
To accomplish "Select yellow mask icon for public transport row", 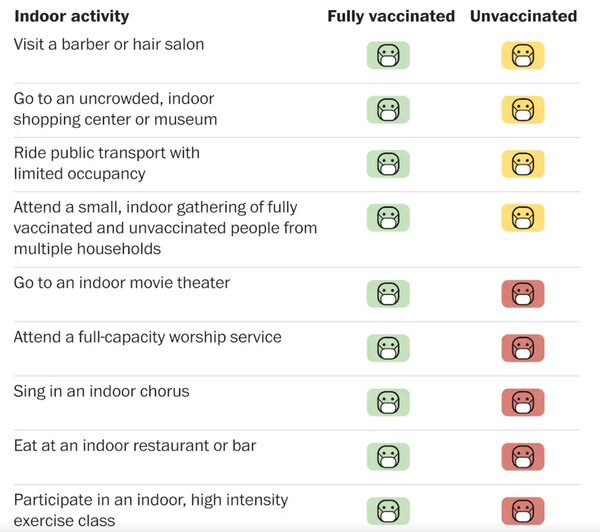I will coord(523,164).
